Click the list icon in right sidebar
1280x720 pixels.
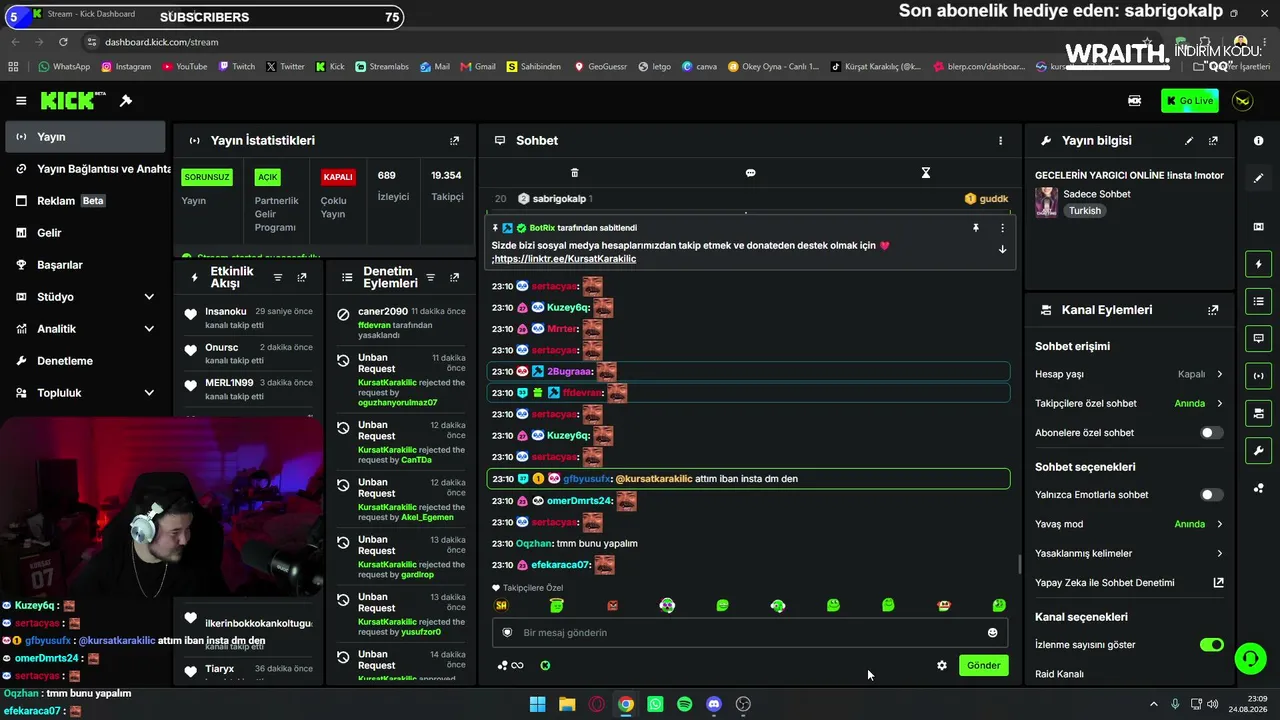[1258, 301]
